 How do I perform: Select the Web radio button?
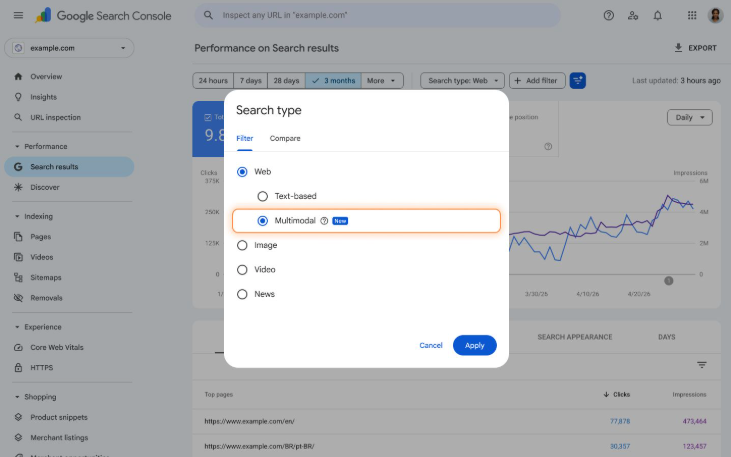[x=242, y=172]
